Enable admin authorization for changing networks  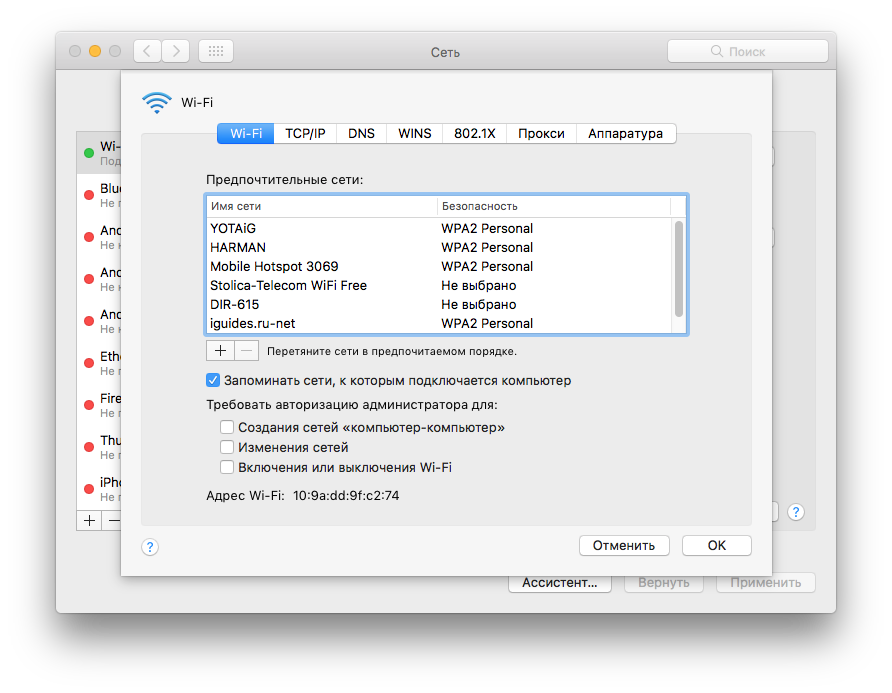(x=227, y=447)
